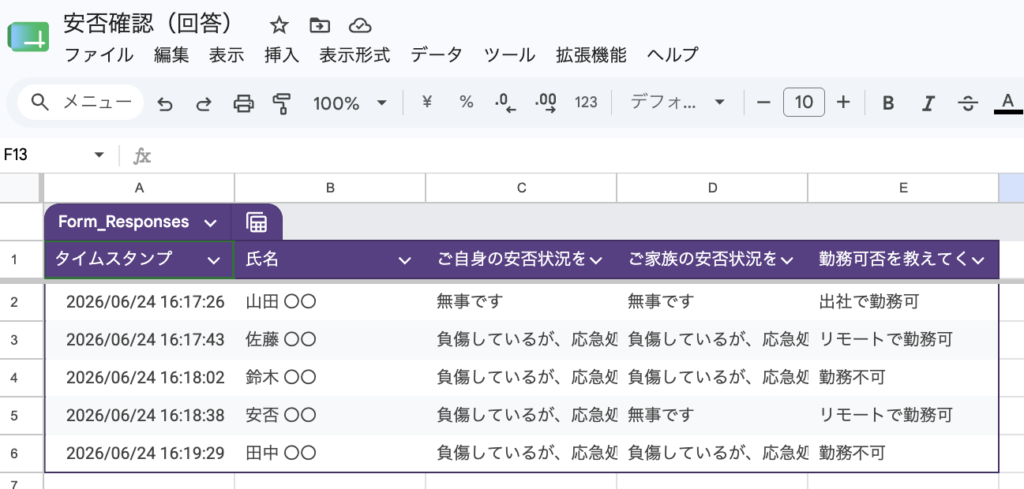Toggle bold formatting
This screenshot has width=1024, height=489.
coord(888,103)
